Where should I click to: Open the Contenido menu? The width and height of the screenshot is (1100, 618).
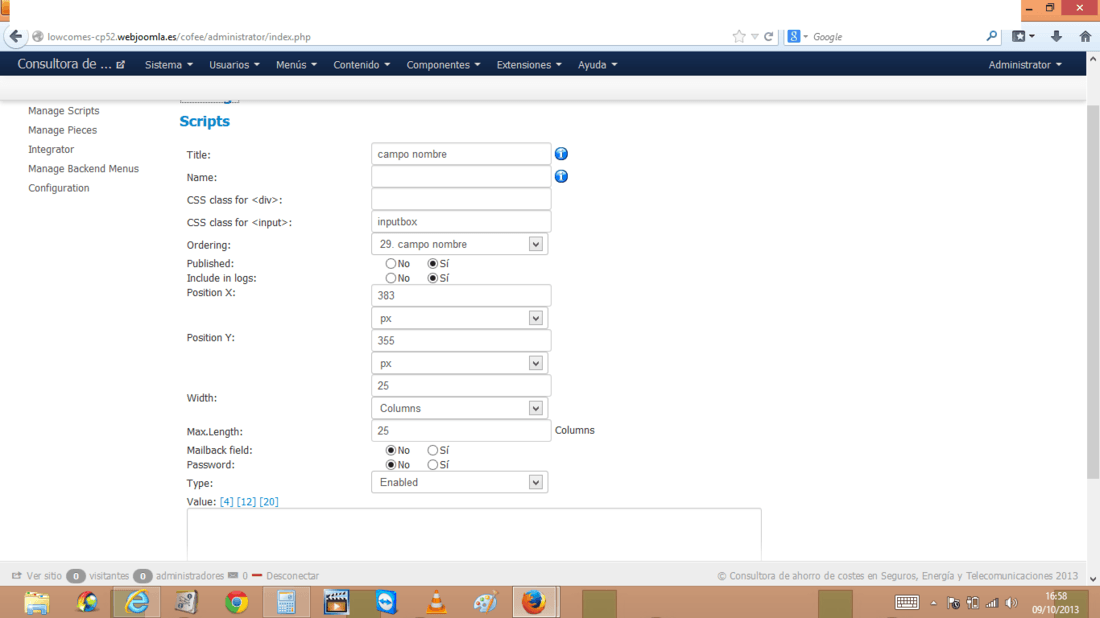point(361,65)
